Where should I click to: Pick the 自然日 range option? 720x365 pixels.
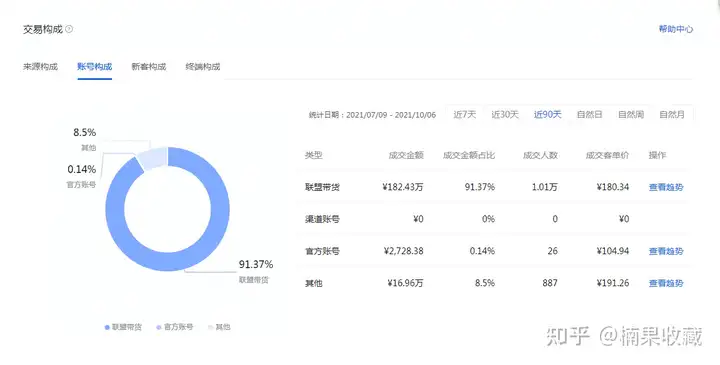[x=590, y=114]
